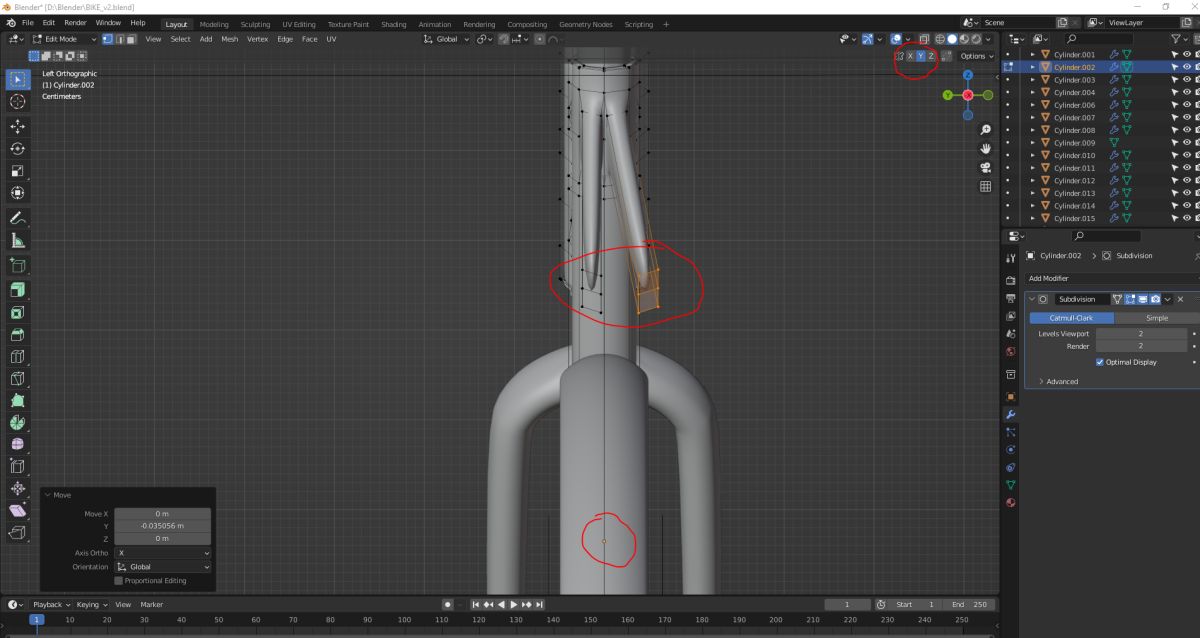Adjust Render levels value field
This screenshot has height=638, width=1200.
(x=1140, y=346)
